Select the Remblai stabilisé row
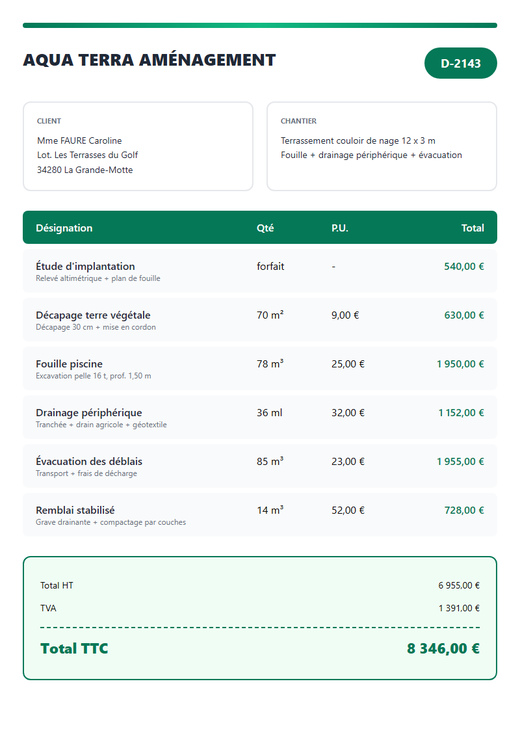This screenshot has width=520, height=755. pos(260,515)
